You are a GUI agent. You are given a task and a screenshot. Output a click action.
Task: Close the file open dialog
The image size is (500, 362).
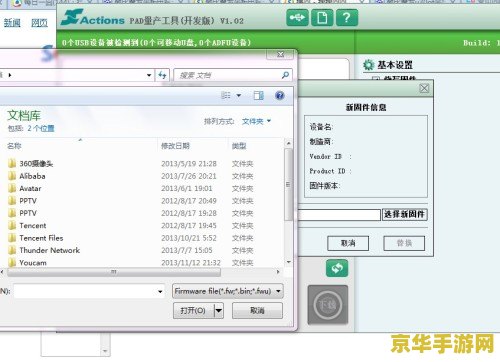[x=280, y=54]
